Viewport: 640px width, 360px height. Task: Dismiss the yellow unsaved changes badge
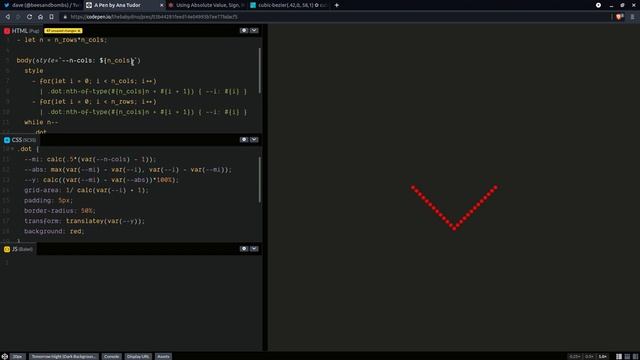[63, 31]
